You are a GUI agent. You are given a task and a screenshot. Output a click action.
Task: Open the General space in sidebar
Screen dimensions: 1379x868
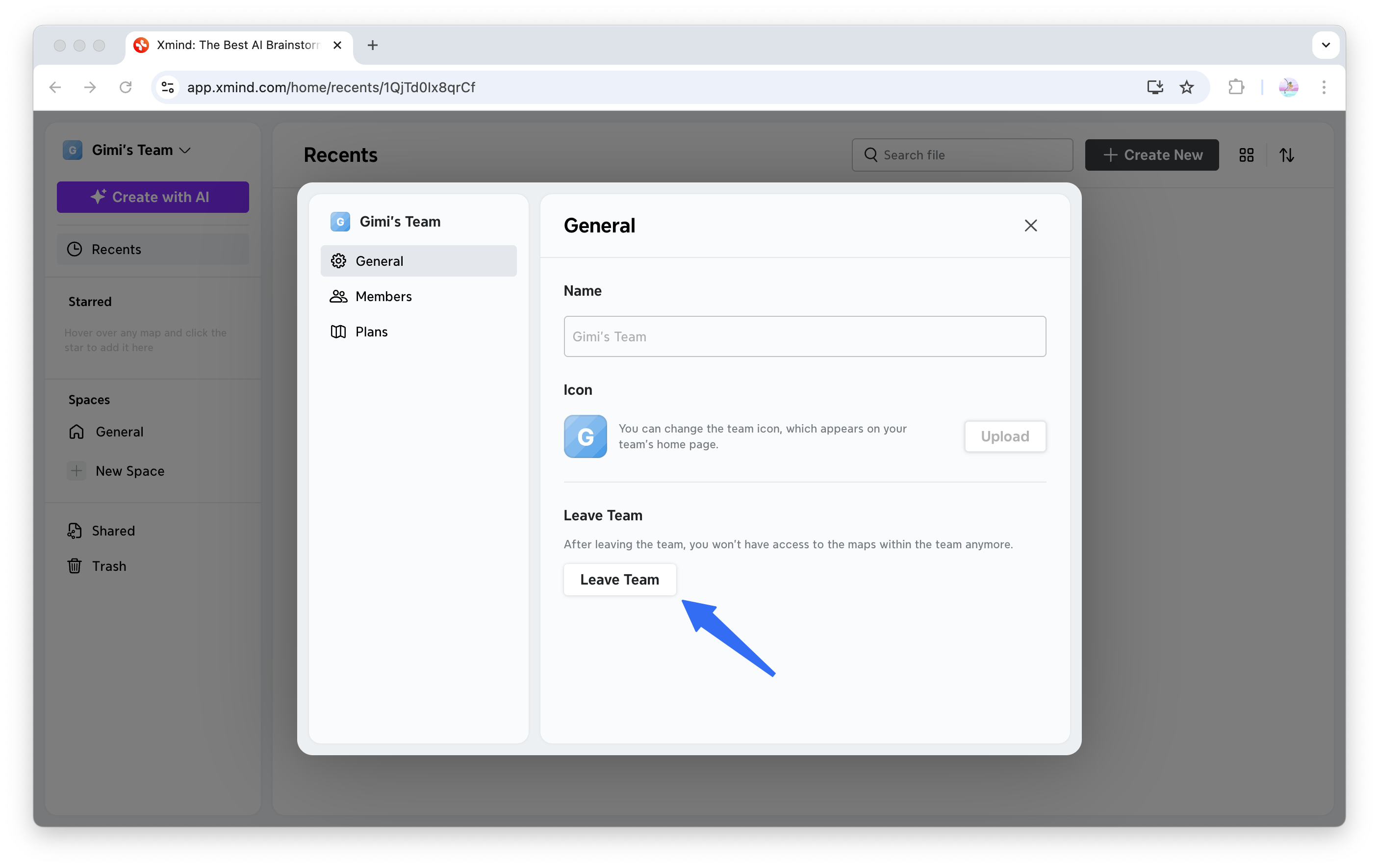click(x=153, y=432)
